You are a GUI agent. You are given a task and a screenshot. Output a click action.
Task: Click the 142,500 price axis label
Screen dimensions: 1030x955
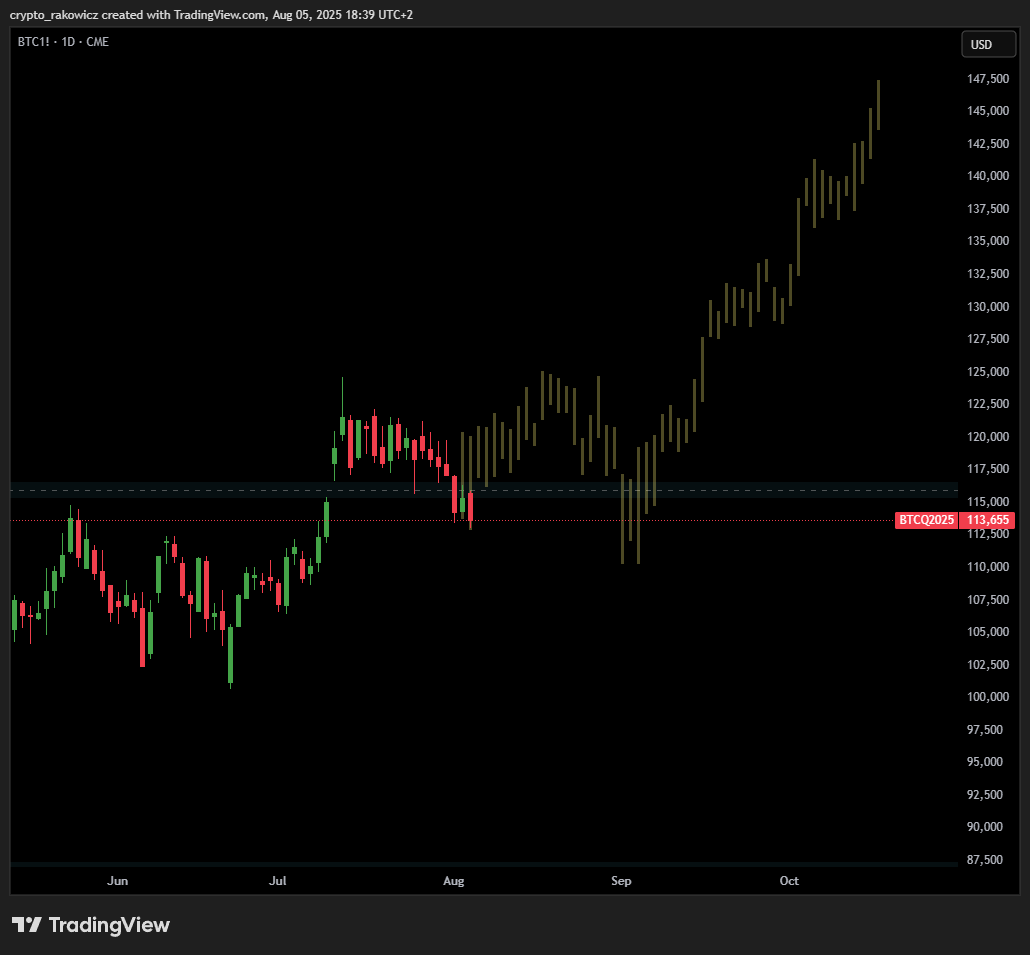pyautogui.click(x=988, y=144)
